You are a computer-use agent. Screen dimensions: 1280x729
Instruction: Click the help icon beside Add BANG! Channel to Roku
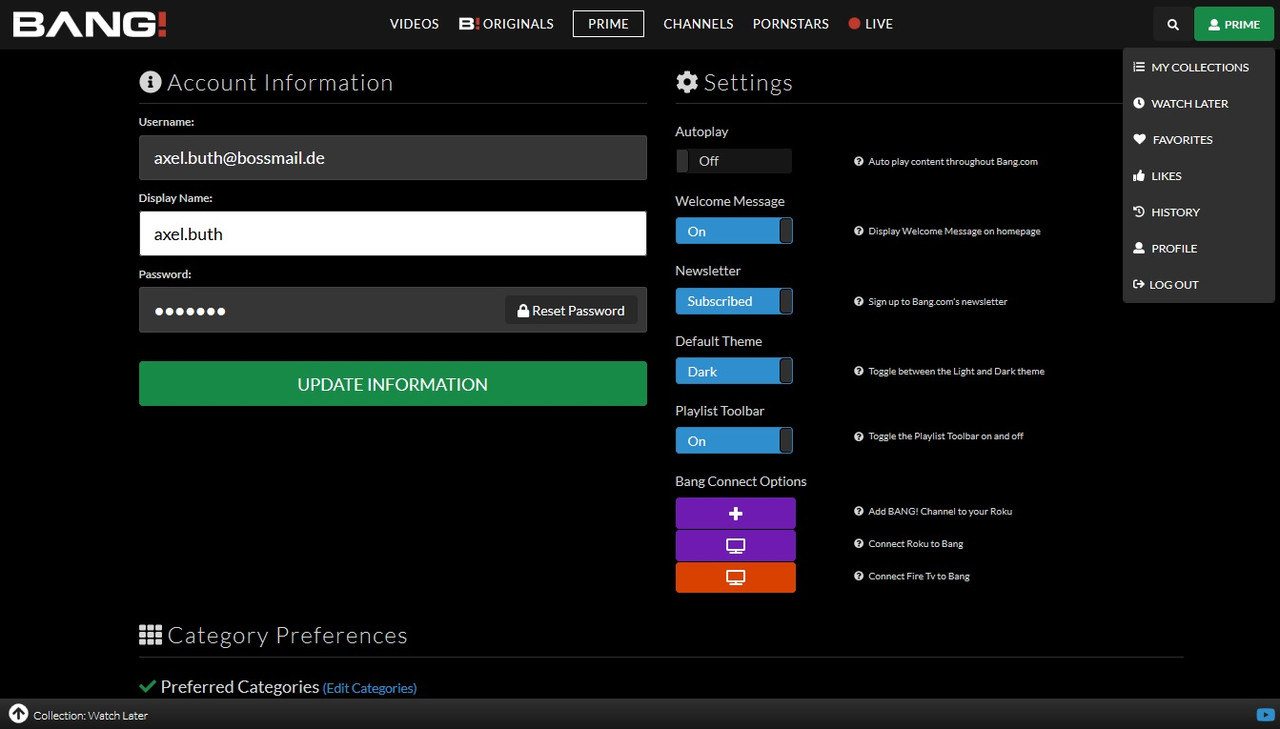[x=859, y=511]
